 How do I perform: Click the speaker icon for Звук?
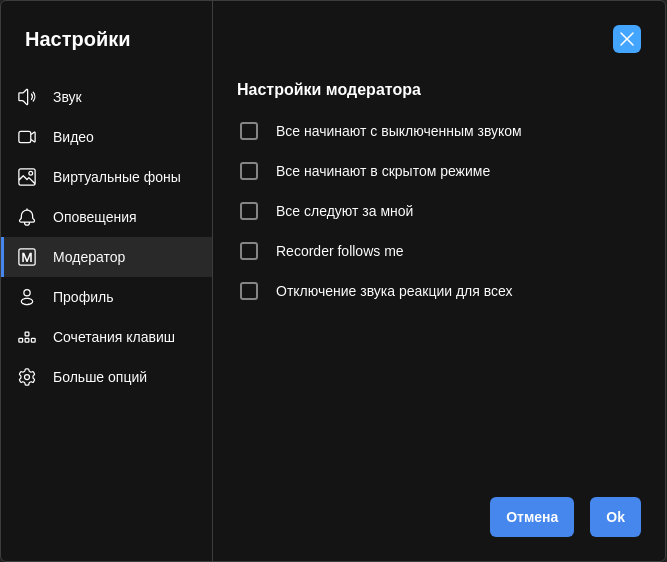click(27, 97)
